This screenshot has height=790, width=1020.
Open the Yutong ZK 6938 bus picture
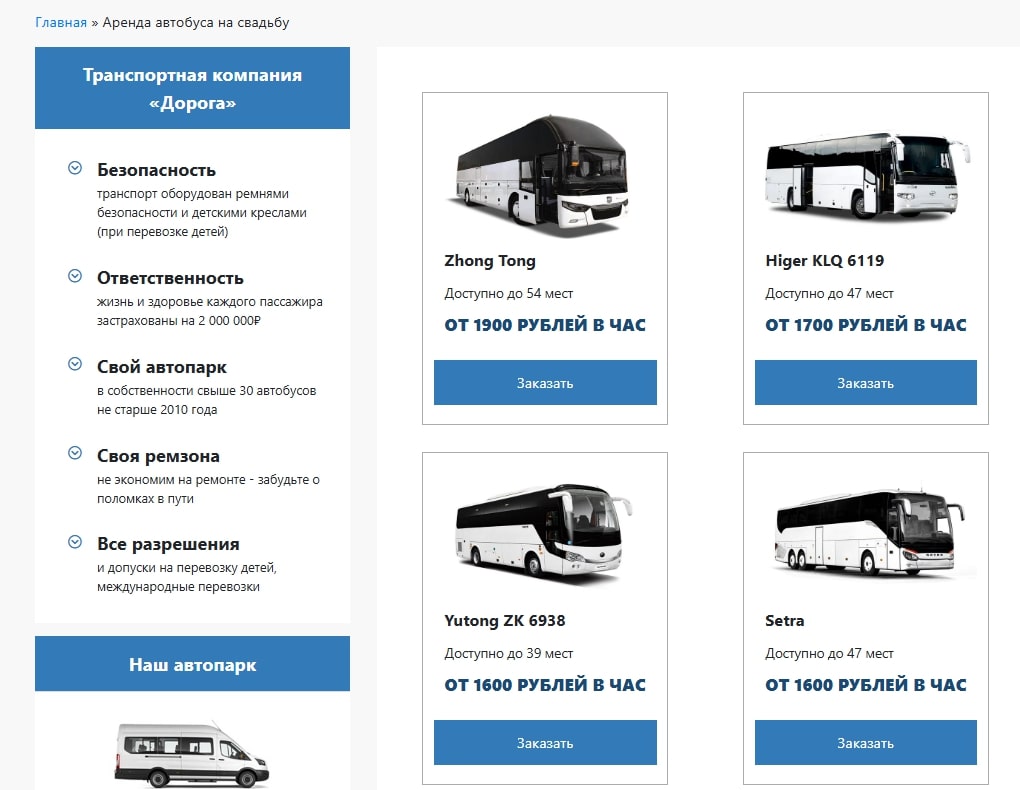[544, 530]
